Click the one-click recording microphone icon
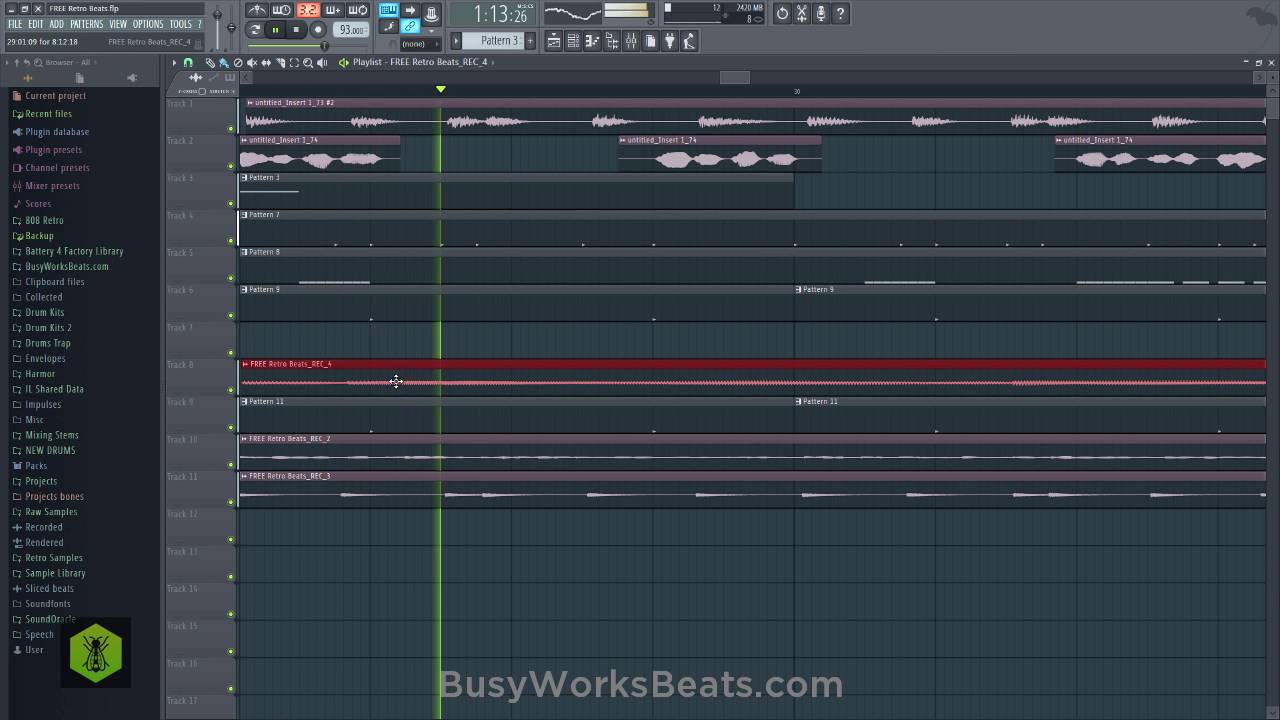Screen dimensions: 1280x720 click(x=821, y=13)
